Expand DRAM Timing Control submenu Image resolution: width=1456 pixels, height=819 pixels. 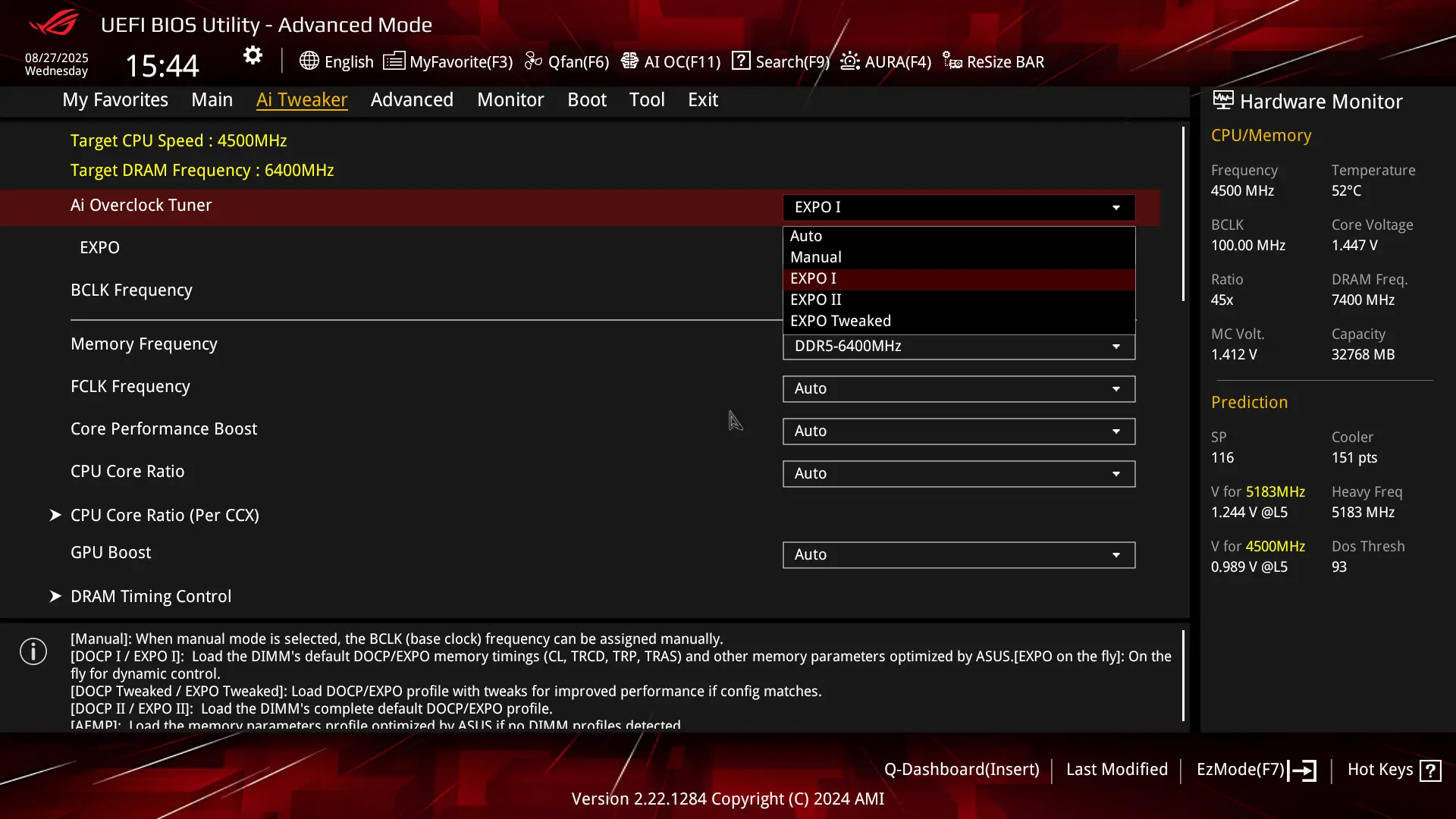point(151,596)
